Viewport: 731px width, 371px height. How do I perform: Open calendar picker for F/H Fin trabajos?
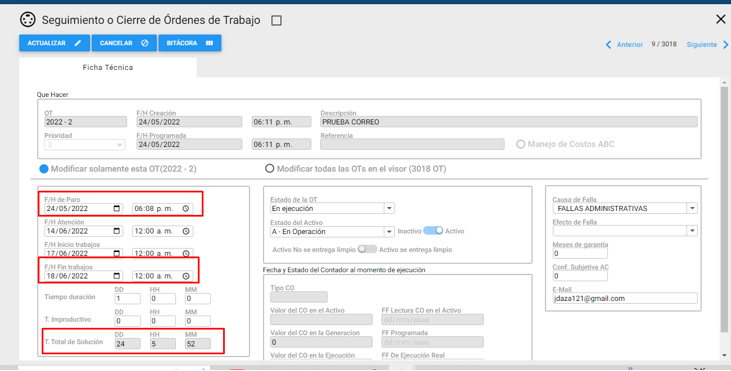coord(117,275)
